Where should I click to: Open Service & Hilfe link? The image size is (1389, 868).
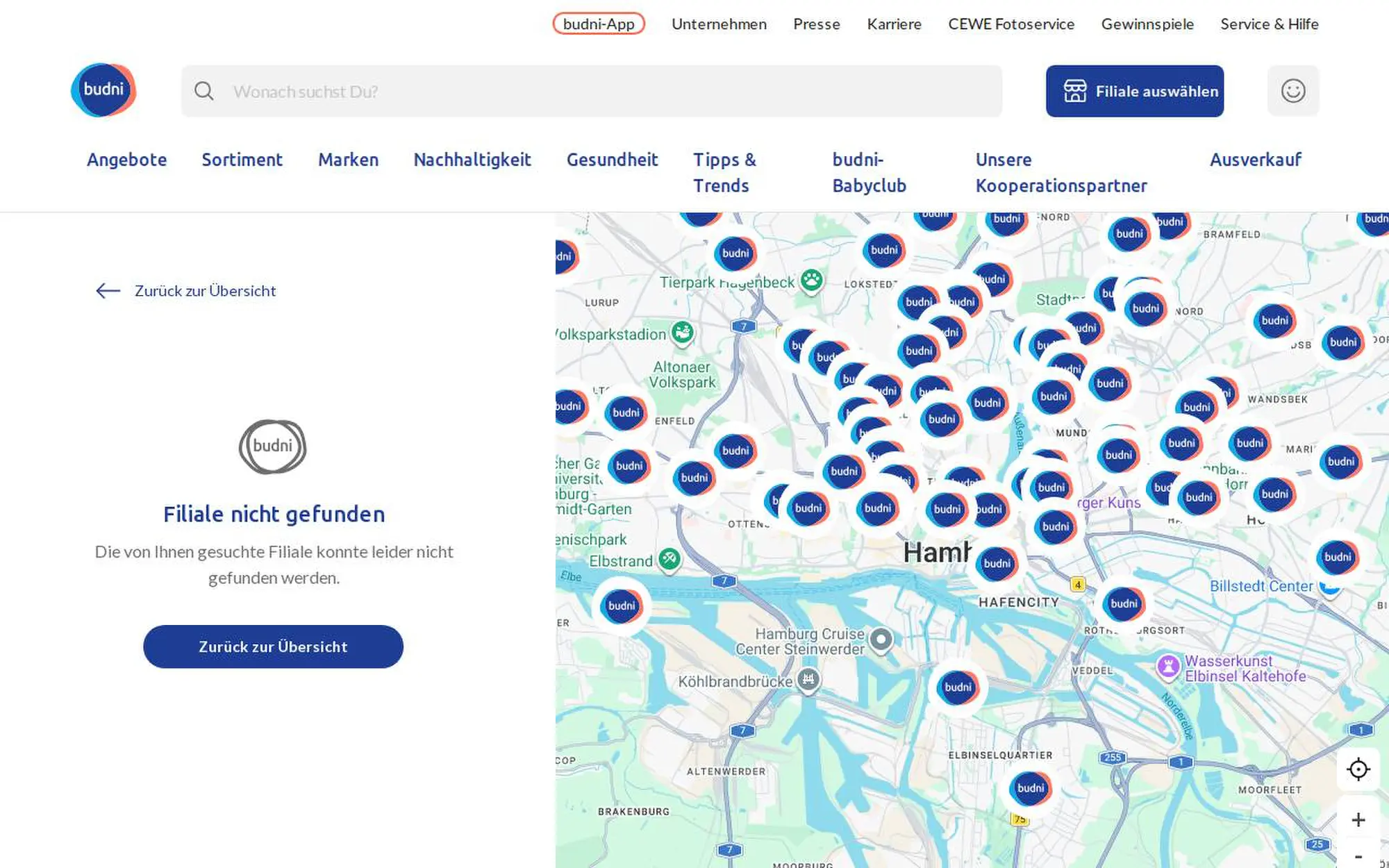click(1270, 24)
